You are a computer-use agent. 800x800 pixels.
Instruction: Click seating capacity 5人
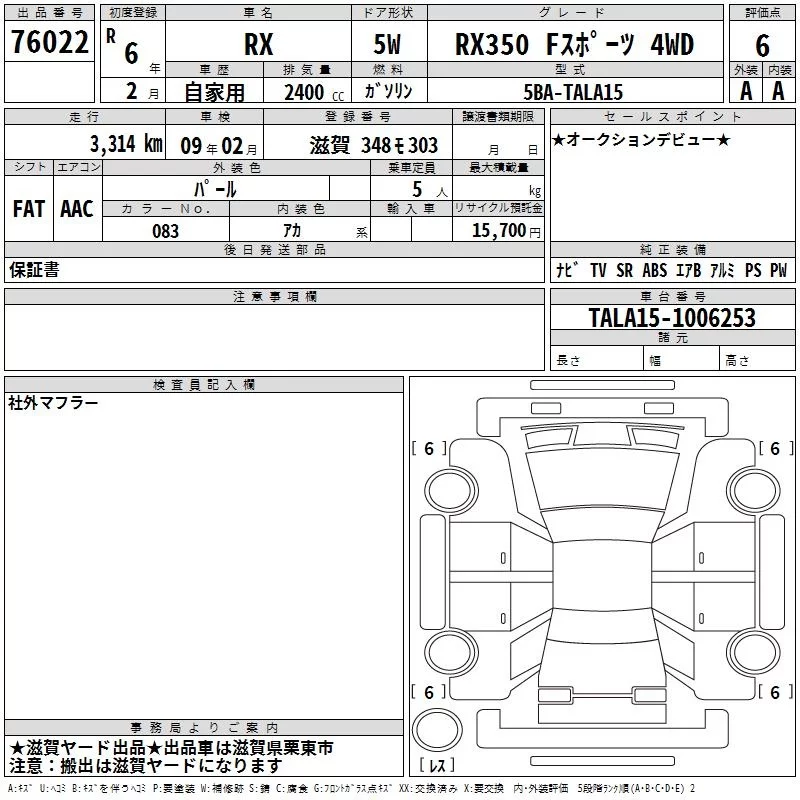(x=430, y=190)
